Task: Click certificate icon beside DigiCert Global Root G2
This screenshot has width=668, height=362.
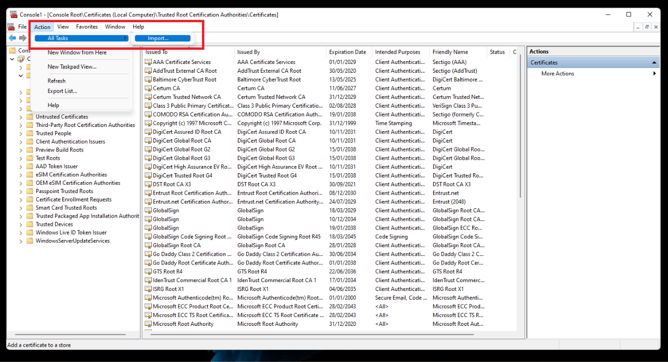Action: click(148, 149)
